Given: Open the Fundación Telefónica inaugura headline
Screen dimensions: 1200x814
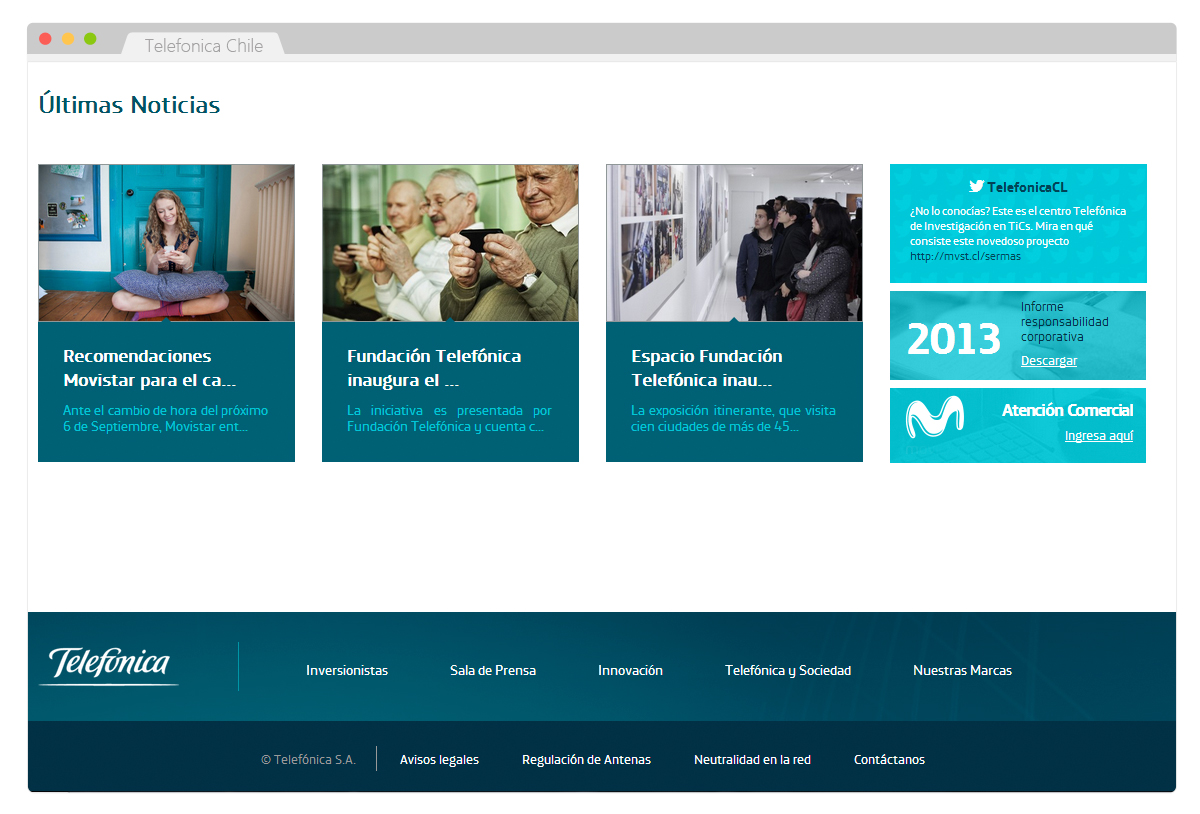Looking at the screenshot, I should [x=434, y=368].
